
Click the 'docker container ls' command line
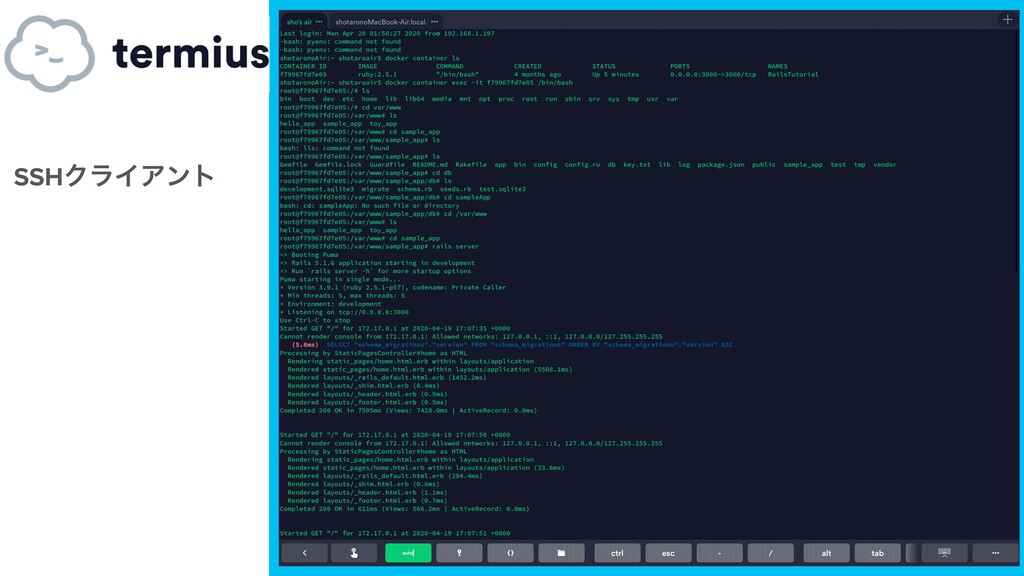(x=370, y=58)
